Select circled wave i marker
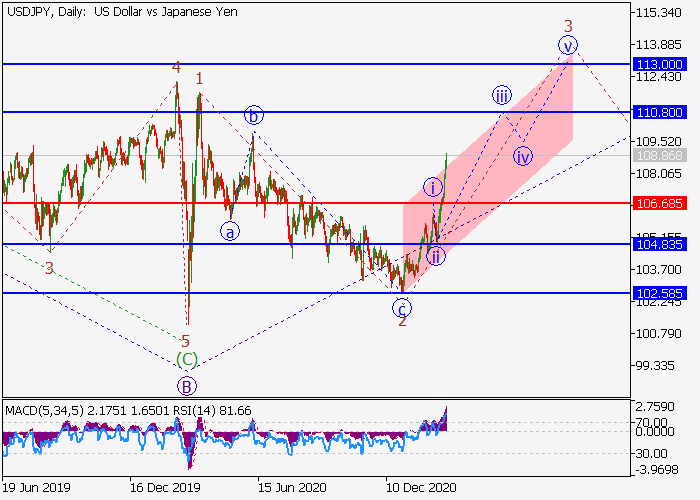The image size is (700, 500). pos(433,187)
